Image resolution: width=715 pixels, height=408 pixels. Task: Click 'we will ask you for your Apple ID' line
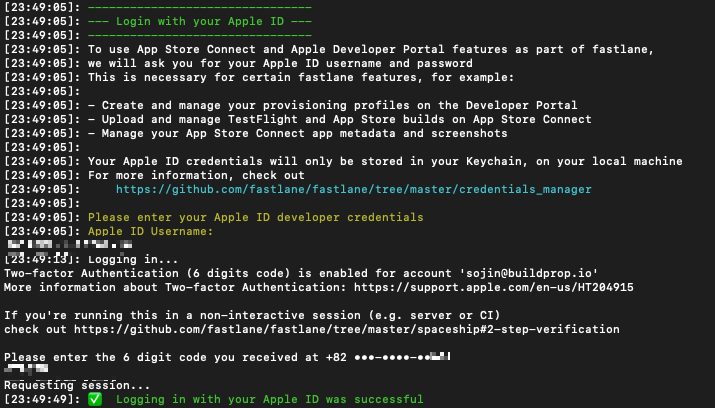(280, 63)
